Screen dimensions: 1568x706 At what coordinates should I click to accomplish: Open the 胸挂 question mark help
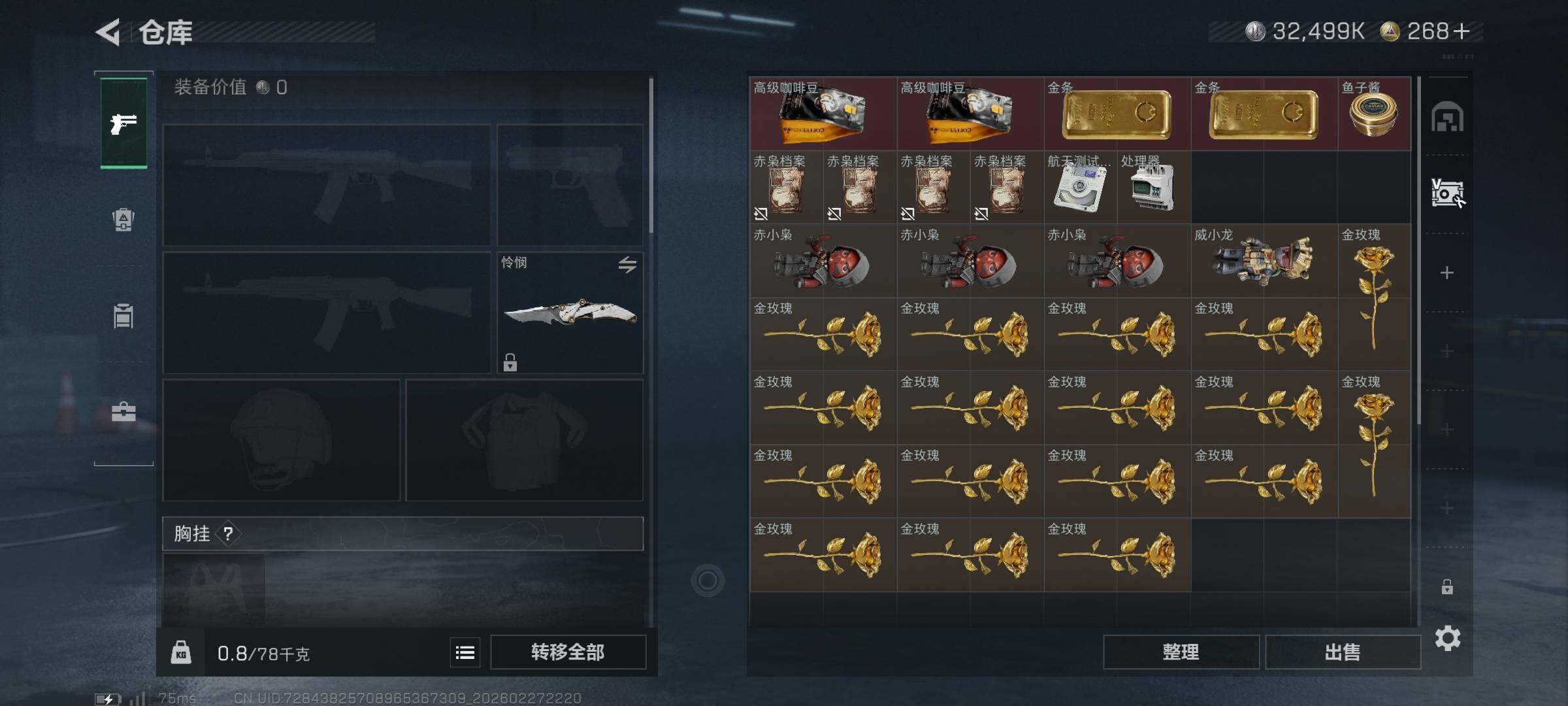(228, 534)
